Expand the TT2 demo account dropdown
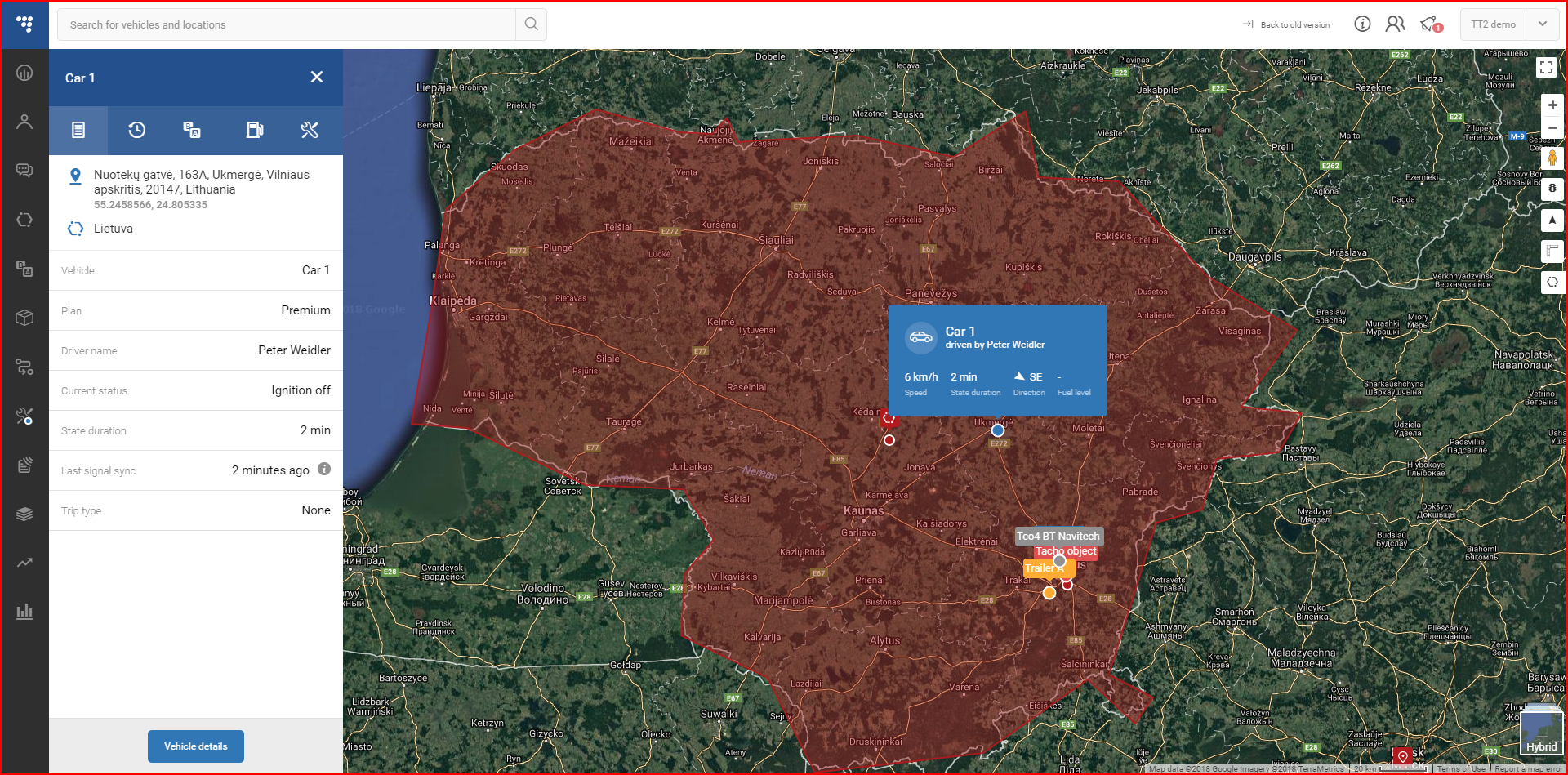This screenshot has width=1568, height=775. point(1543,24)
